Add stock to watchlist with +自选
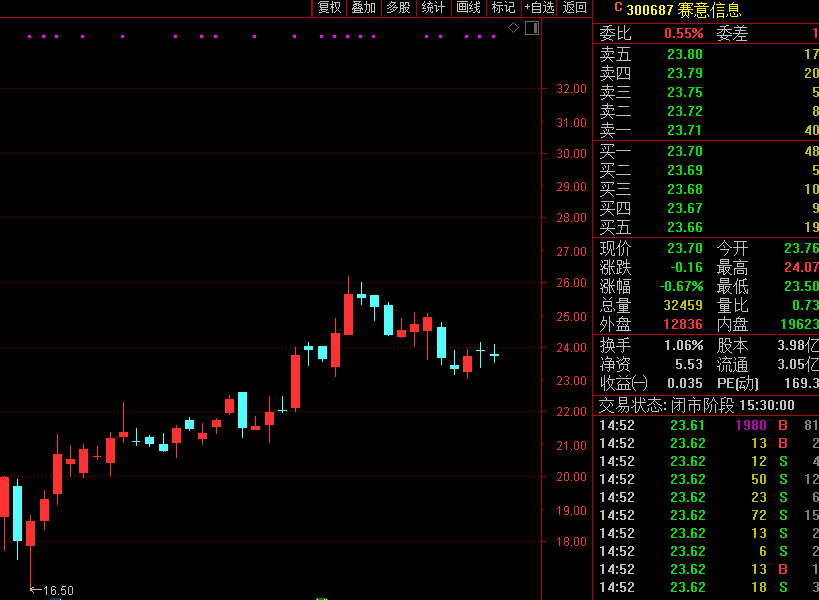 point(539,8)
